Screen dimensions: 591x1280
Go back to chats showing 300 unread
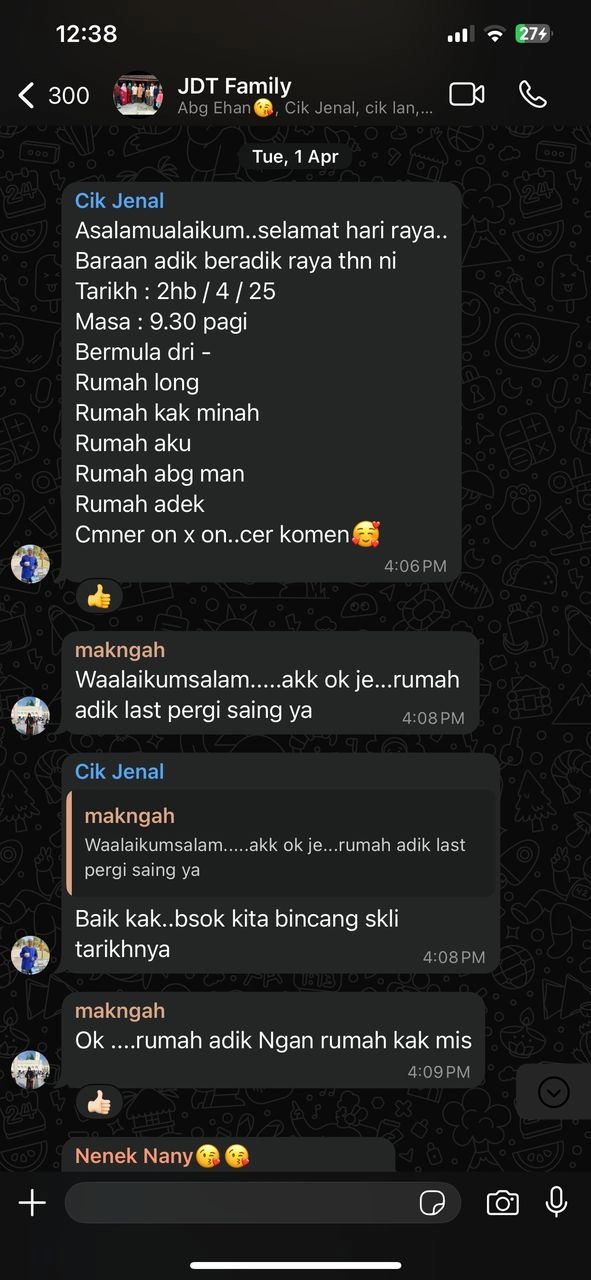(x=54, y=95)
